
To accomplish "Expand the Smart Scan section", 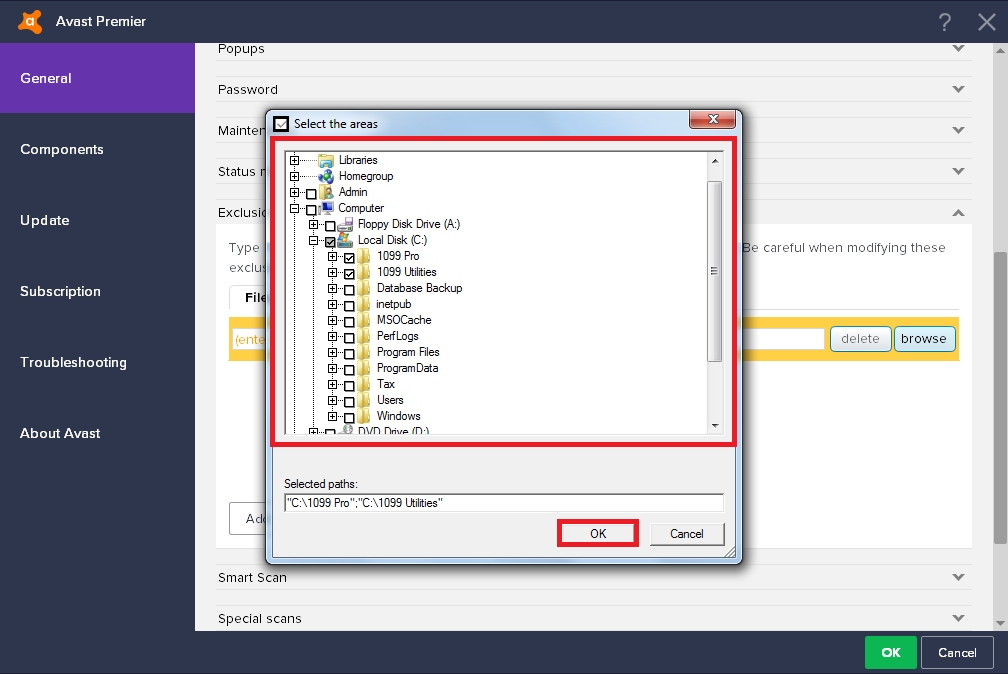I will pyautogui.click(x=958, y=578).
